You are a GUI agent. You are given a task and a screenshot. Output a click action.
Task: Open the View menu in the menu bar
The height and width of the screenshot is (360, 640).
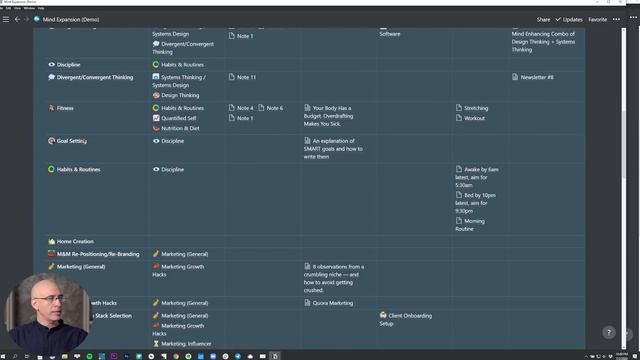18,8
